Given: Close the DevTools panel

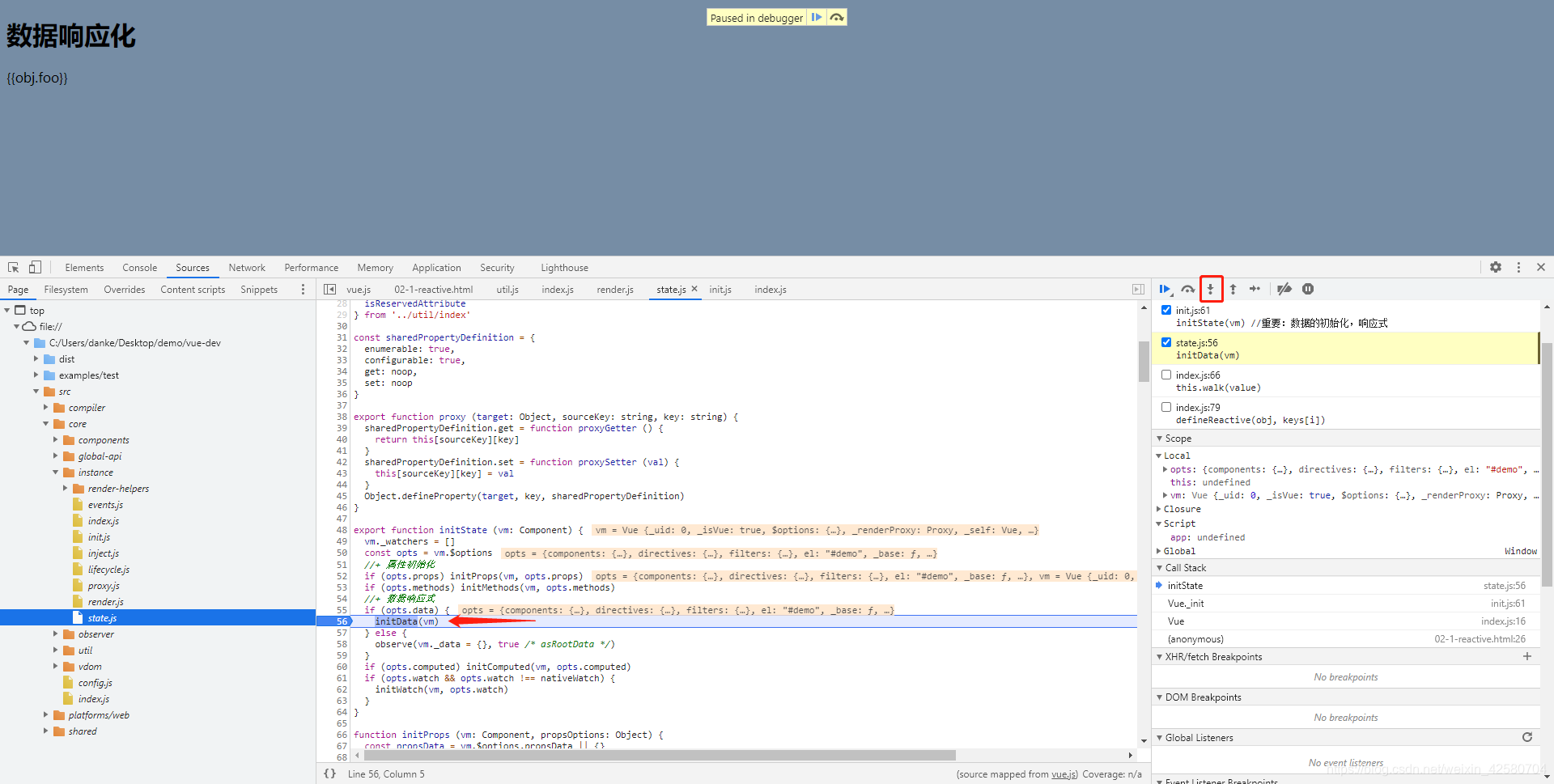Looking at the screenshot, I should pos(1541,267).
